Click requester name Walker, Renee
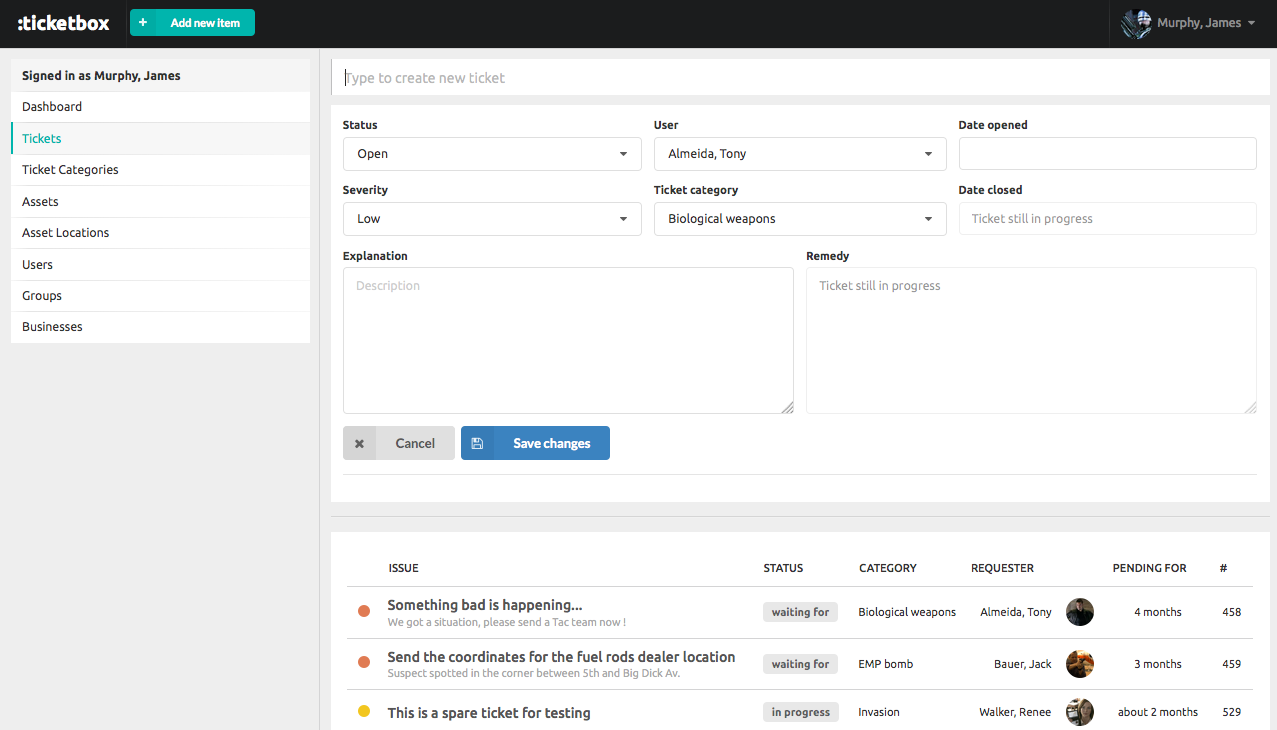1277x730 pixels. coord(1015,712)
